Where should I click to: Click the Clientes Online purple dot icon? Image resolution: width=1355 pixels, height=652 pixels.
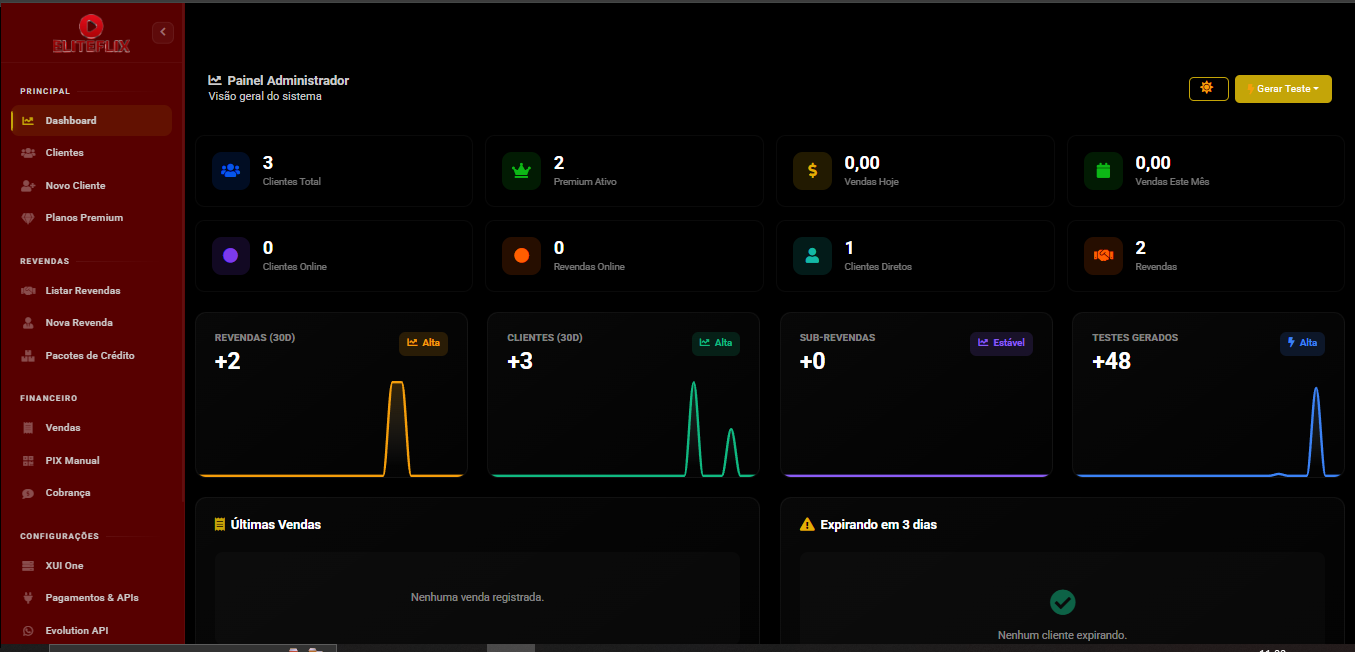click(230, 256)
